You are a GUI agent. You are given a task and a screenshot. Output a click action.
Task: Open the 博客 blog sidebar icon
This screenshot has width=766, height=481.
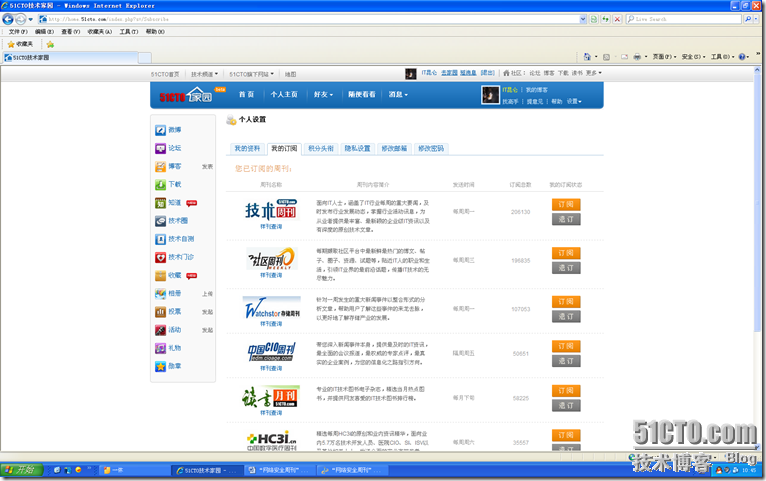click(x=160, y=167)
